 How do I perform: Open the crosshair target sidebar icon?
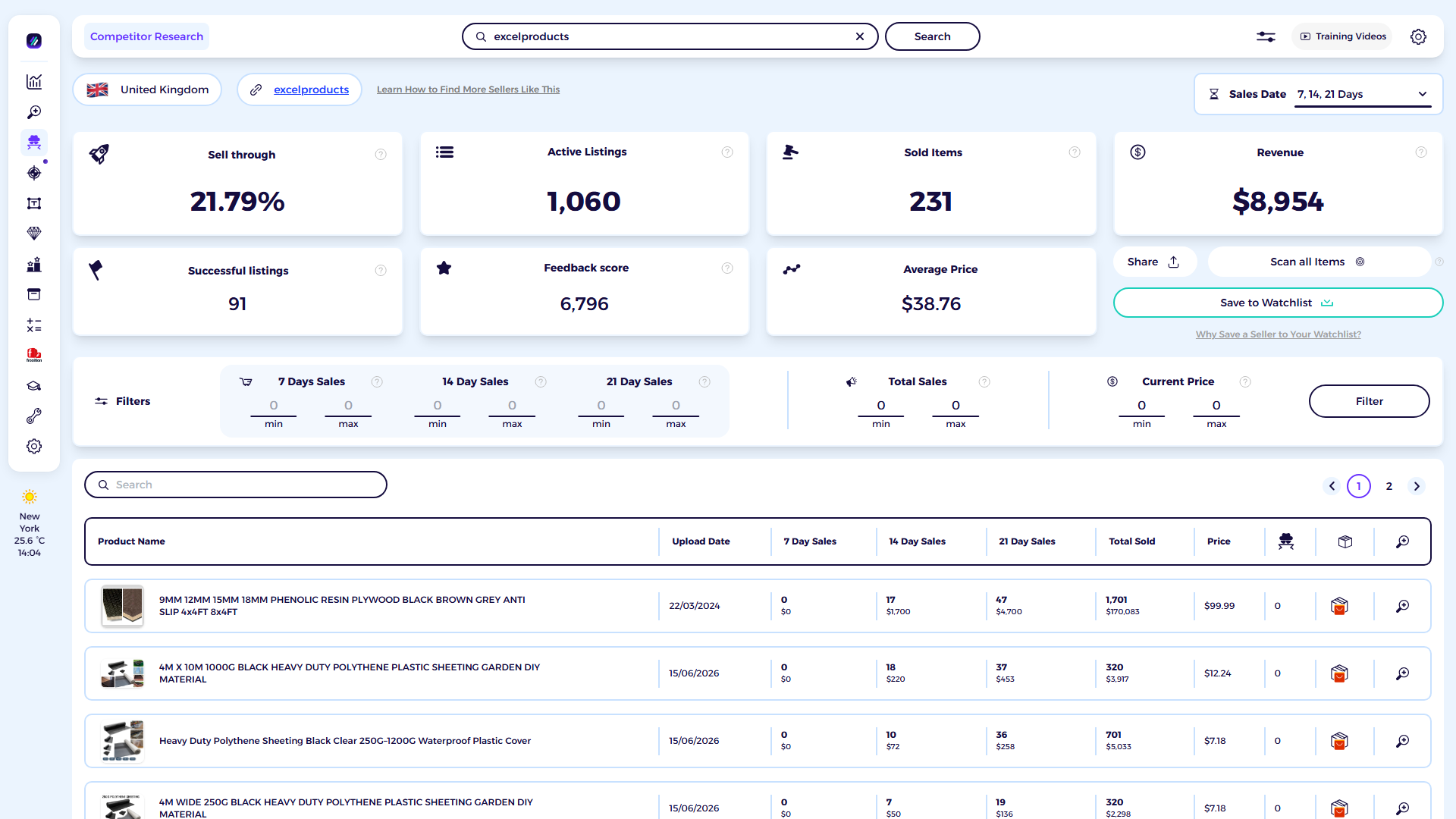click(x=34, y=173)
